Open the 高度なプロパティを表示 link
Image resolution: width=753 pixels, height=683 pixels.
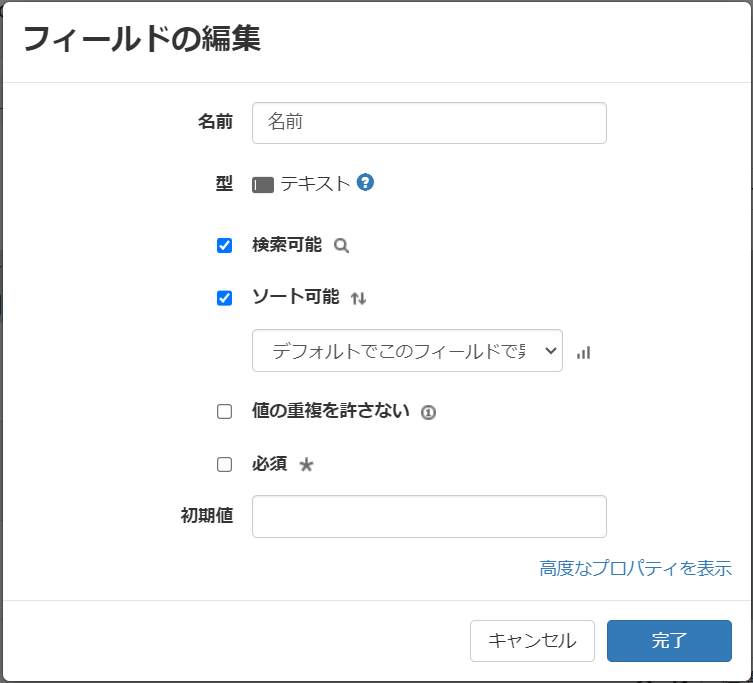pyautogui.click(x=635, y=568)
